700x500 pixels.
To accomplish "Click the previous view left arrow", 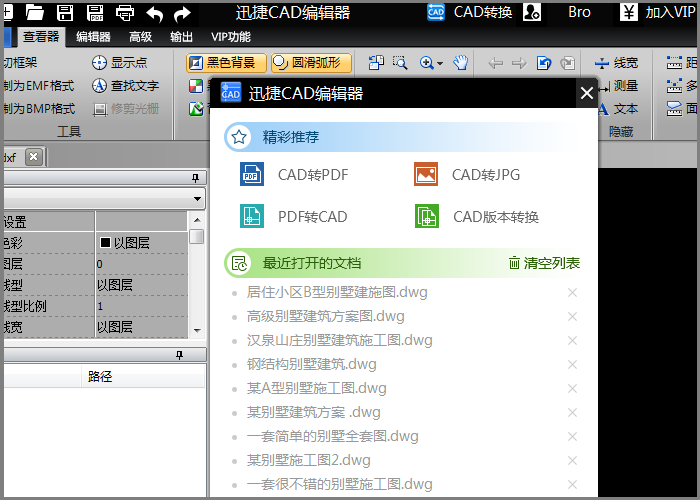I will pyautogui.click(x=496, y=63).
